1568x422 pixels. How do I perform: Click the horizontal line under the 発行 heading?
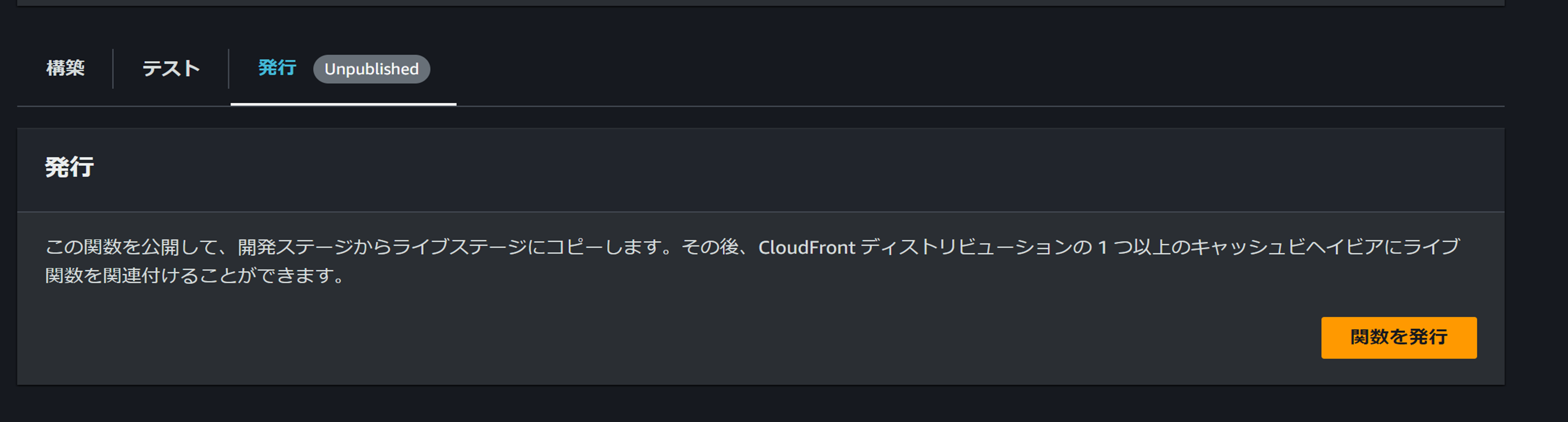(760, 212)
